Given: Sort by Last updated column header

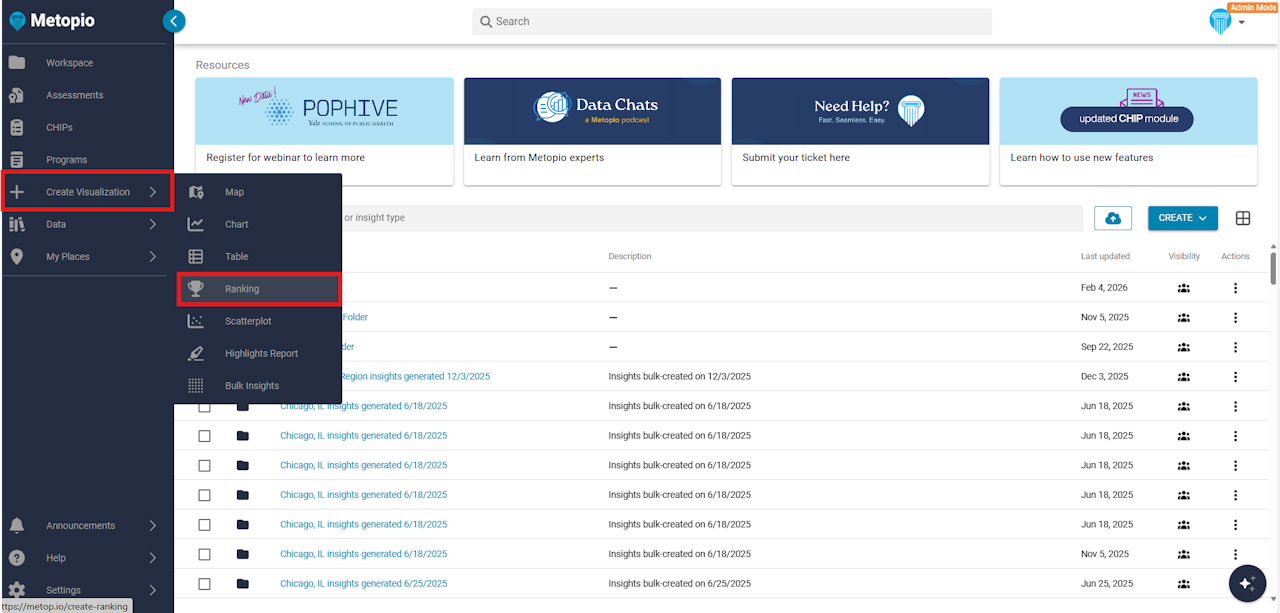Looking at the screenshot, I should (1105, 257).
